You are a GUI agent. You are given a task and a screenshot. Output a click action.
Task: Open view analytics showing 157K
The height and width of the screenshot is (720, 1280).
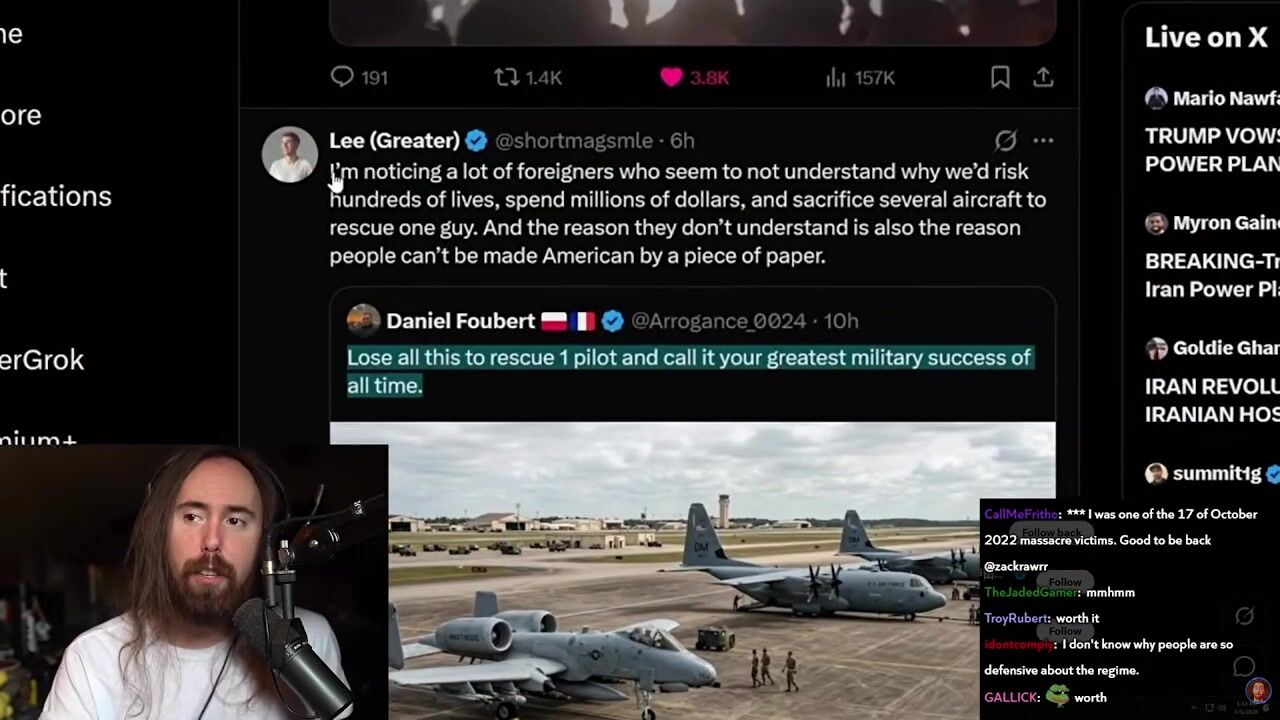tap(860, 77)
